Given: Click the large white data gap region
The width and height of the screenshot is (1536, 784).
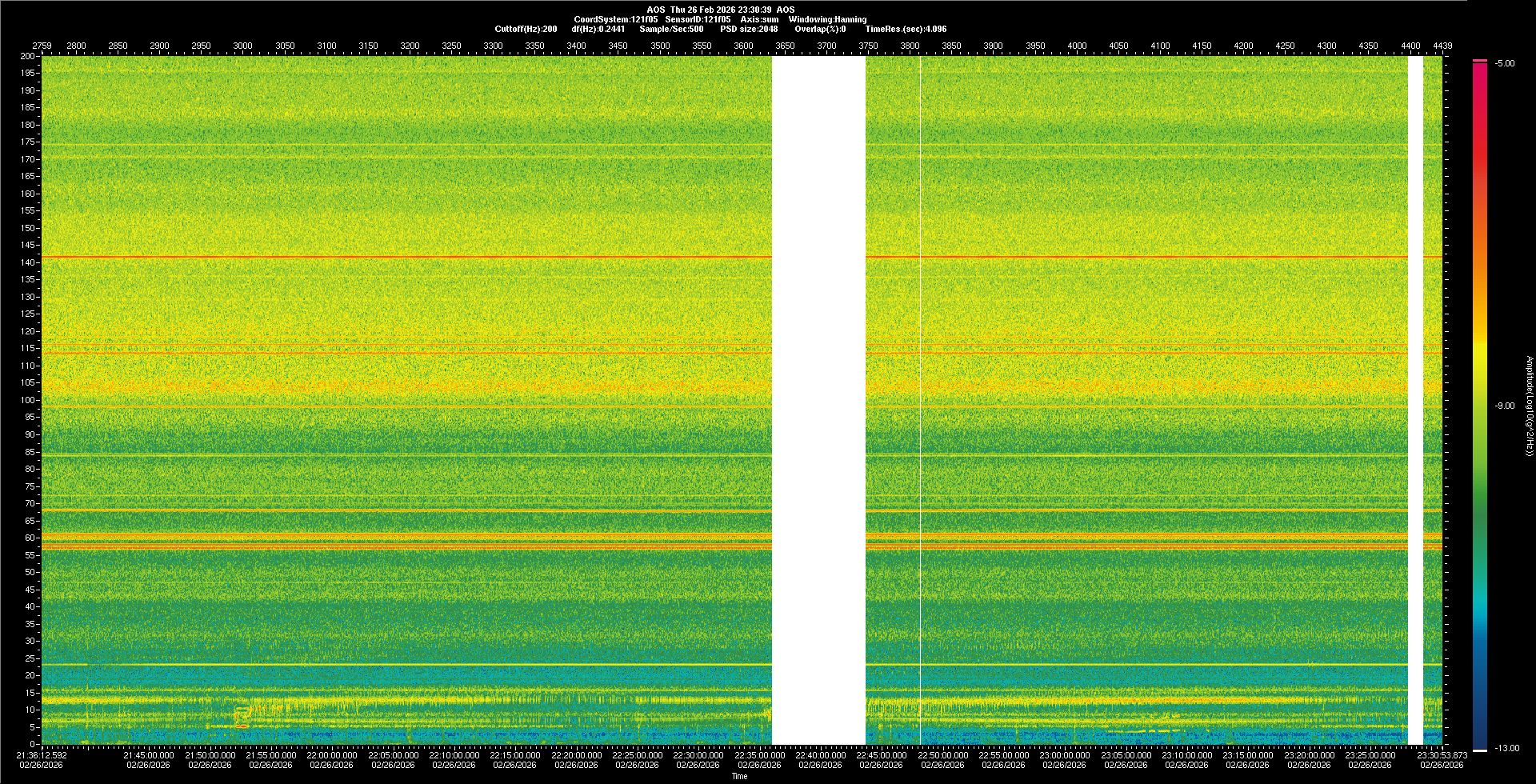Looking at the screenshot, I should click(818, 400).
